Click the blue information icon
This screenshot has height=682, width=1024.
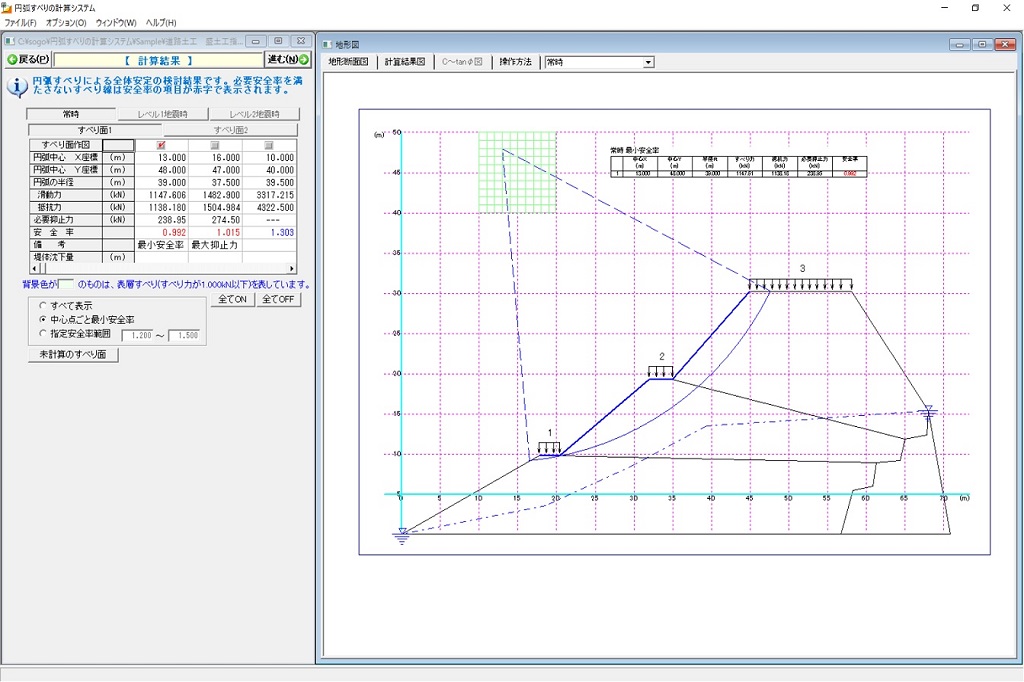coord(16,87)
